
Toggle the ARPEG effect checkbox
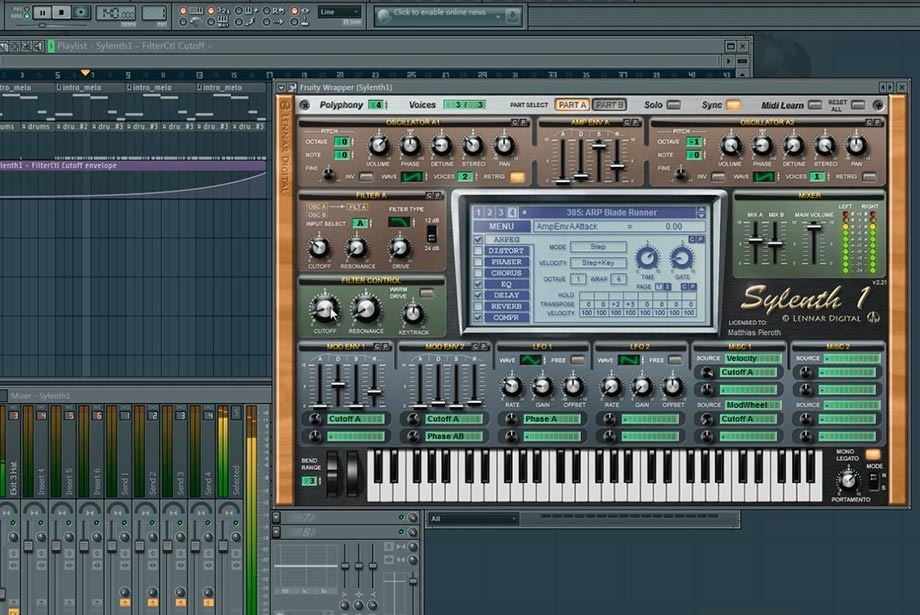point(478,239)
